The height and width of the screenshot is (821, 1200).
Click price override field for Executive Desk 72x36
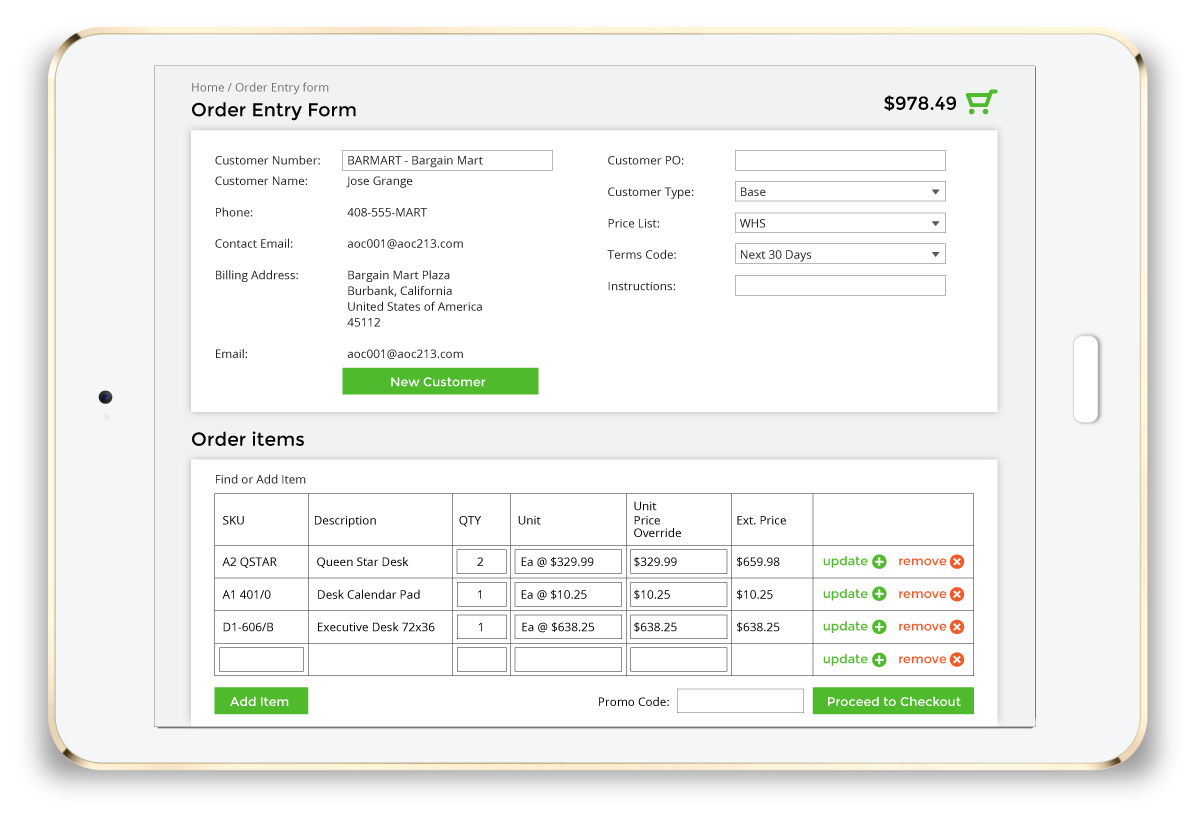[678, 627]
